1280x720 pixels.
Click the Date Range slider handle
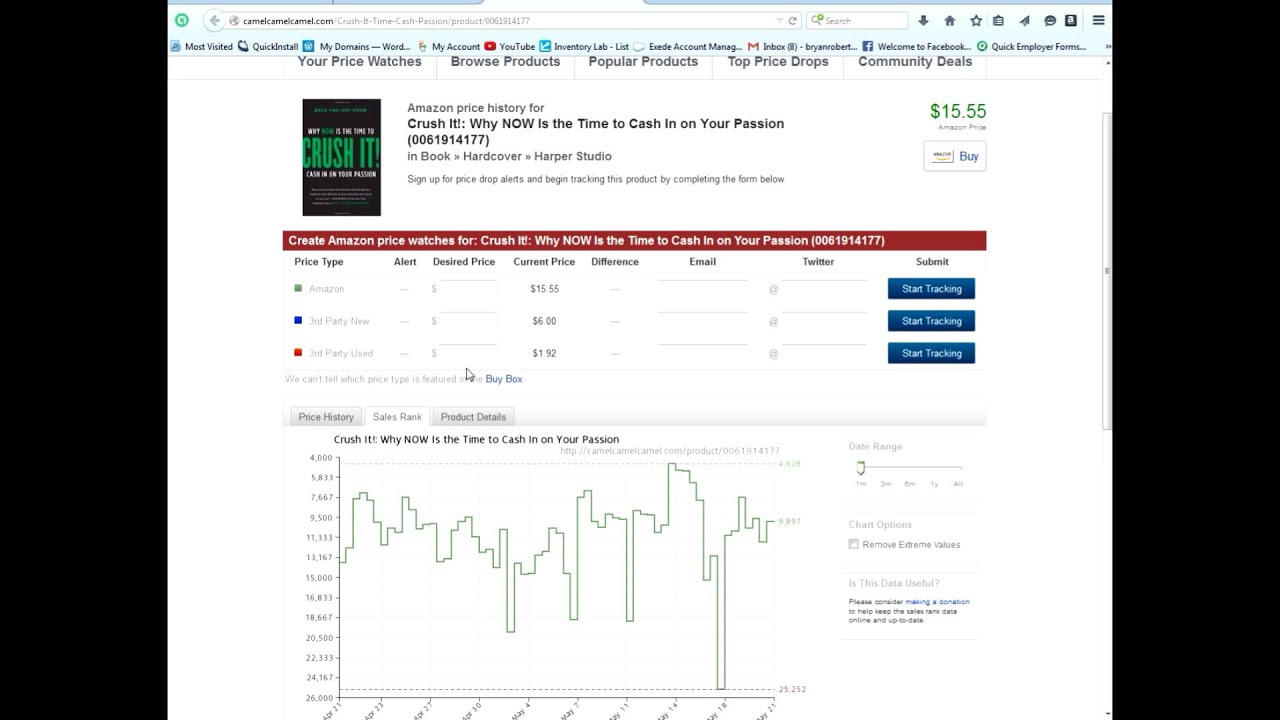pos(860,468)
